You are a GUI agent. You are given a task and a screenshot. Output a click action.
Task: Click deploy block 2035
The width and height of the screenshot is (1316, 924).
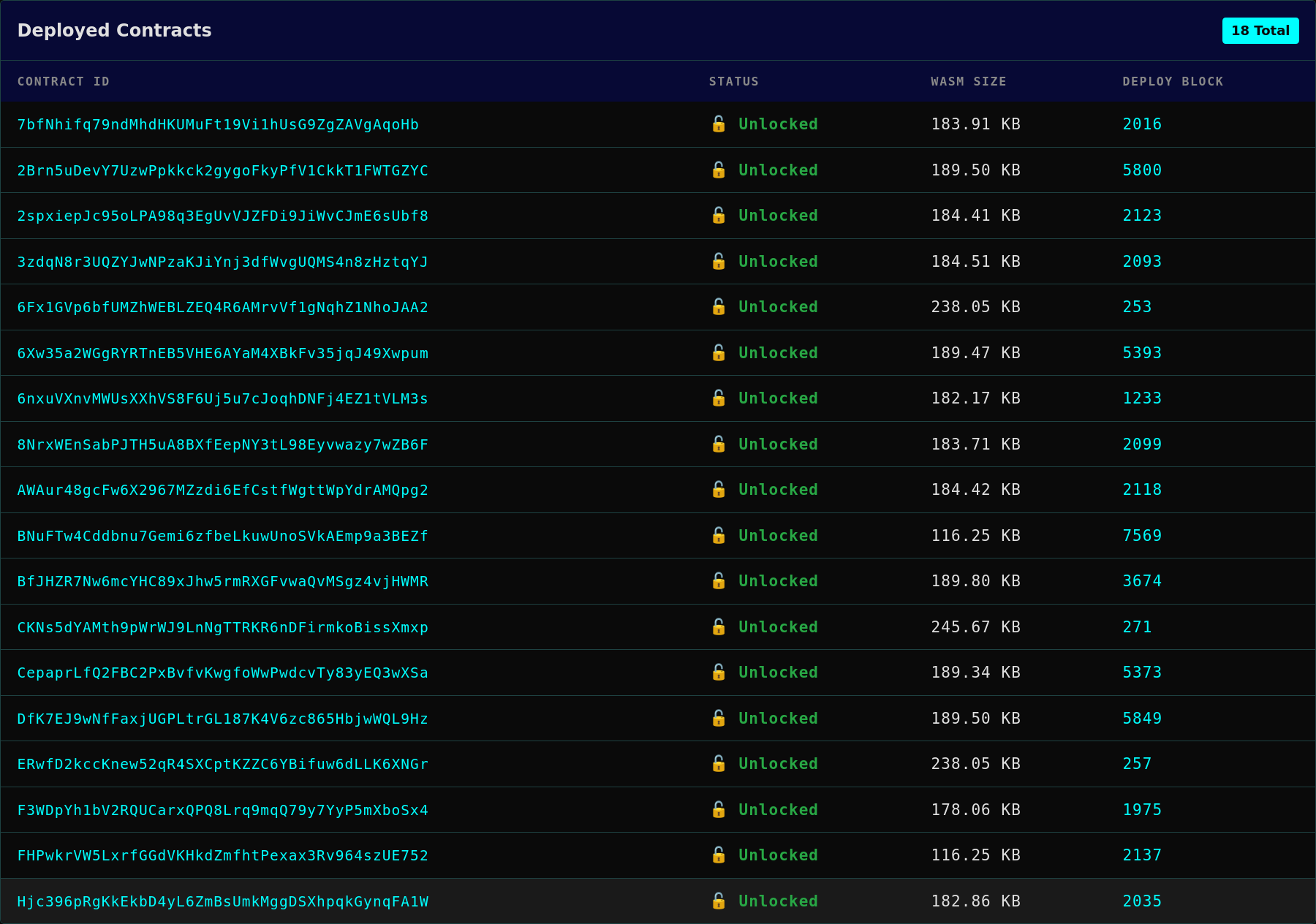click(1142, 901)
